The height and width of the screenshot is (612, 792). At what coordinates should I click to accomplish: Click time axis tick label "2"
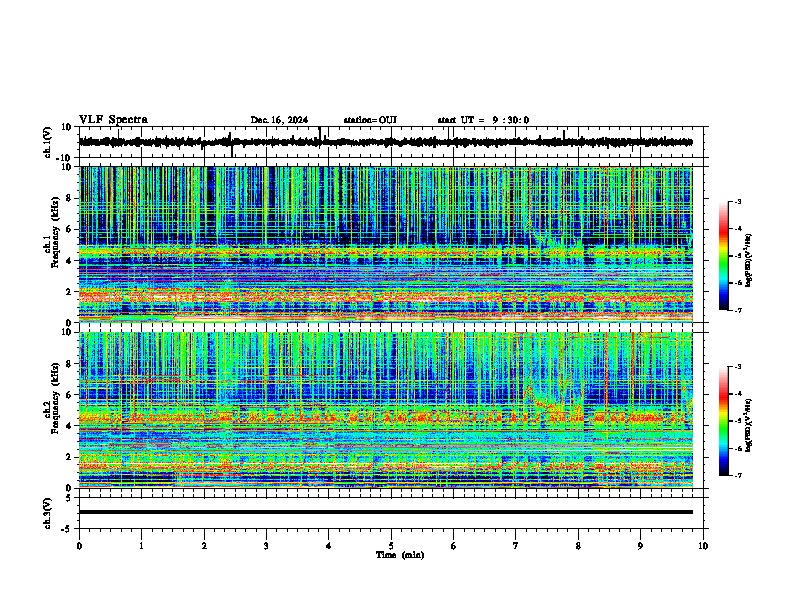[x=204, y=546]
